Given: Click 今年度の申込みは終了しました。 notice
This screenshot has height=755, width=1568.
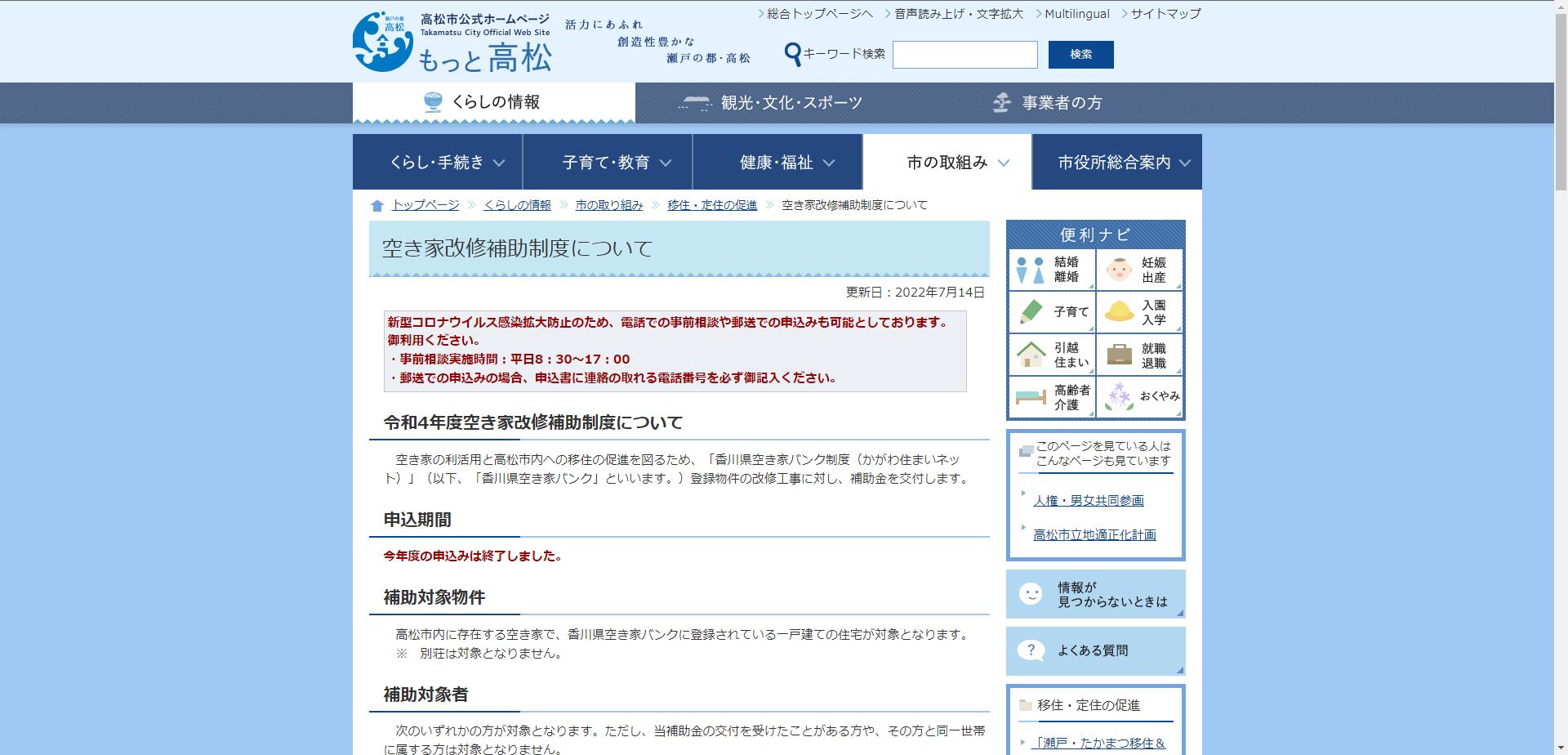Looking at the screenshot, I should [x=473, y=556].
